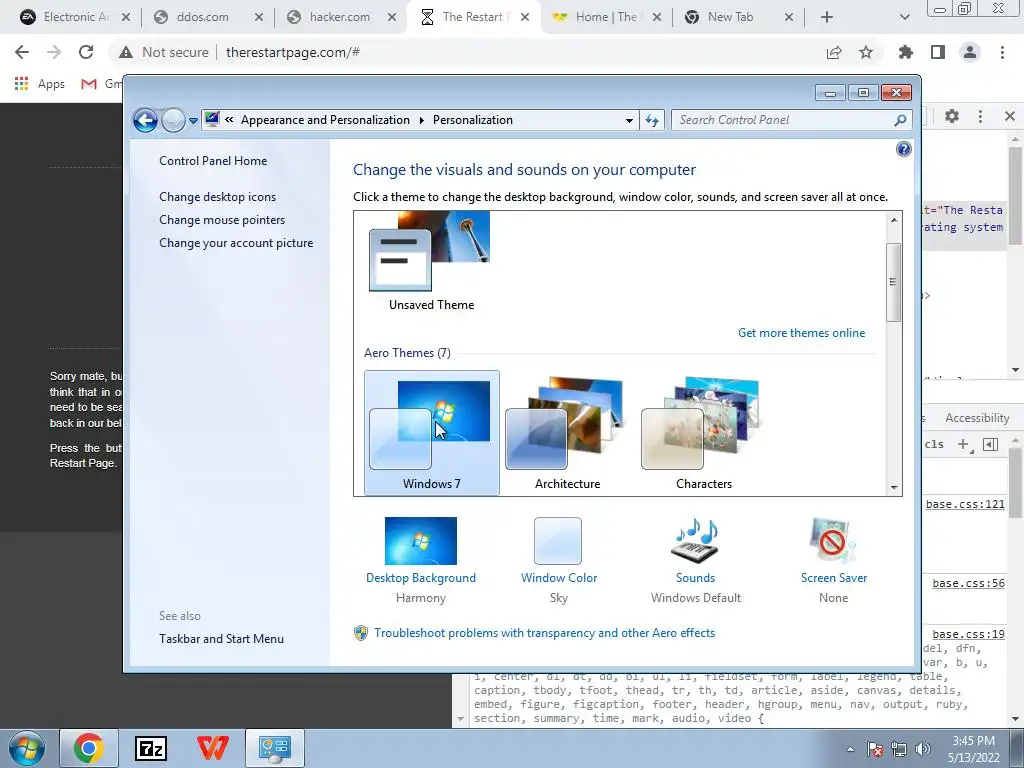Open a new browser tab with plus
Image resolution: width=1024 pixels, height=768 pixels.
[827, 18]
